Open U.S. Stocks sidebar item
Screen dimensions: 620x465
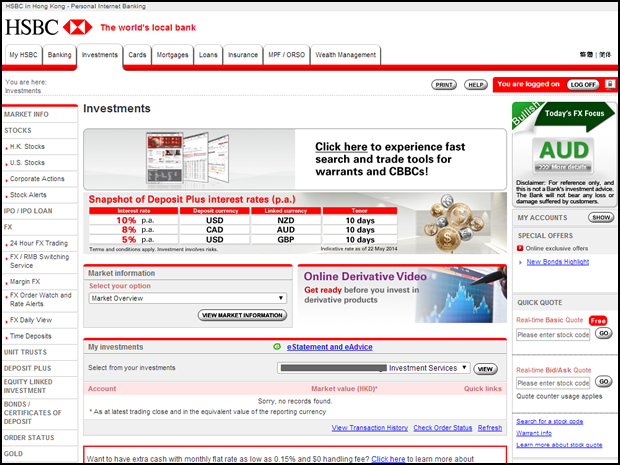pos(40,163)
